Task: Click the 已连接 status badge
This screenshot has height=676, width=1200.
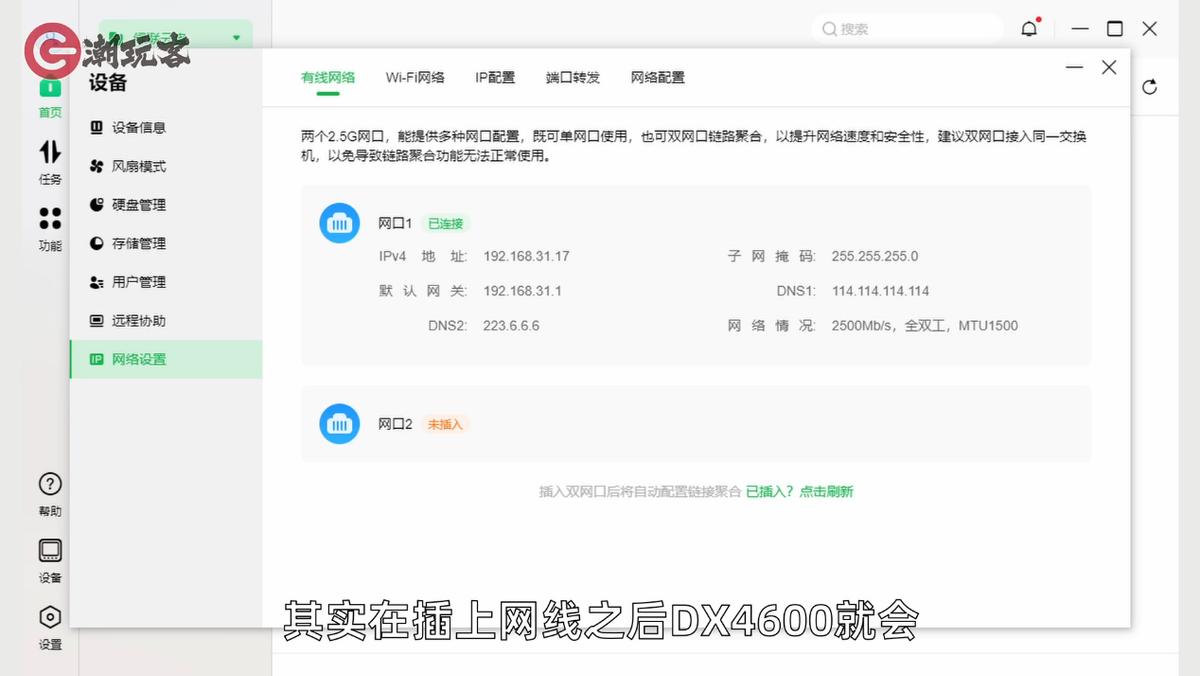Action: 446,223
